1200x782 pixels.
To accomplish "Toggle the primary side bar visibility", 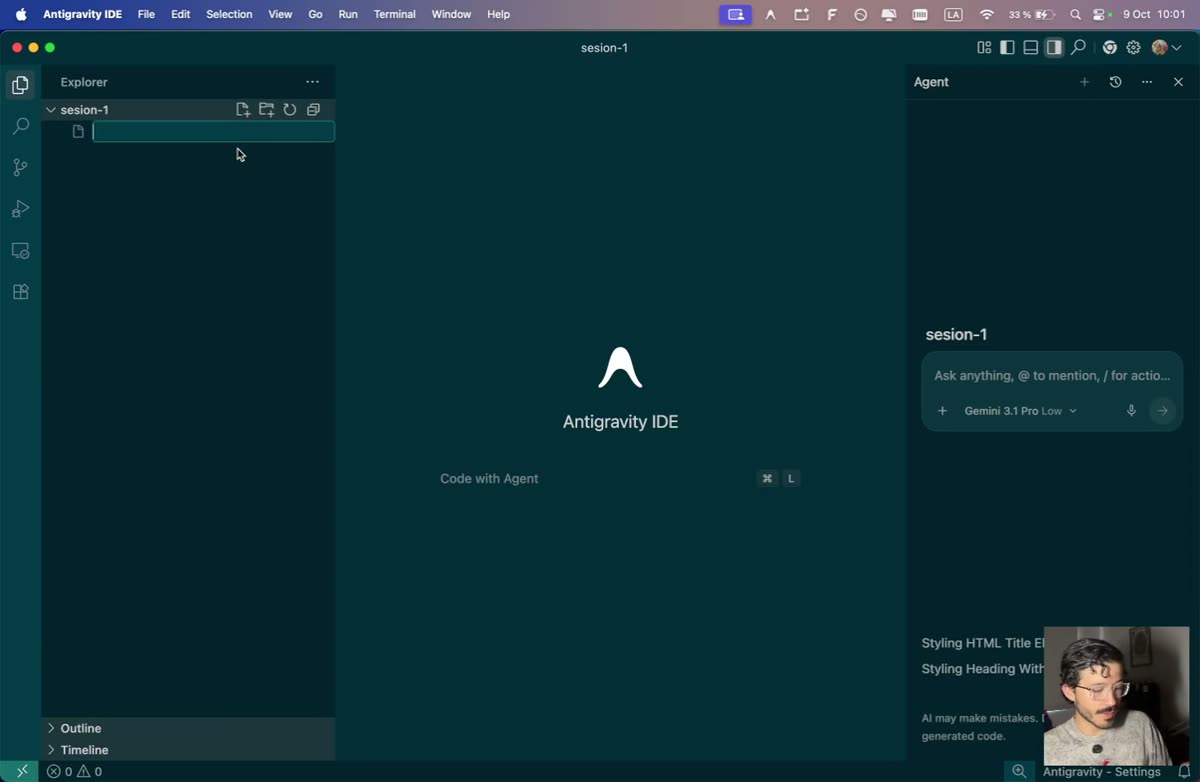I will [x=1007, y=47].
